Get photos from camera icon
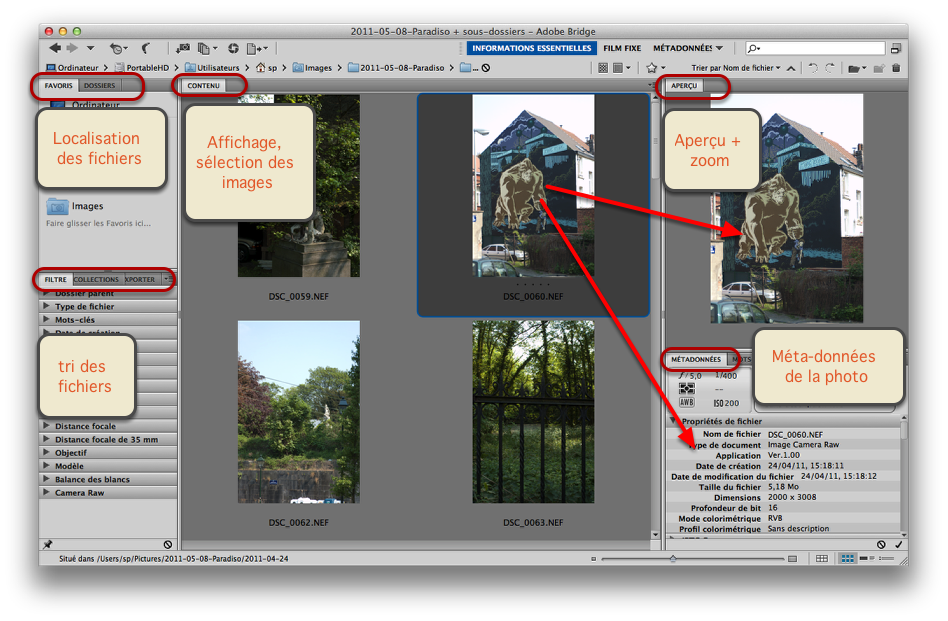 point(183,48)
